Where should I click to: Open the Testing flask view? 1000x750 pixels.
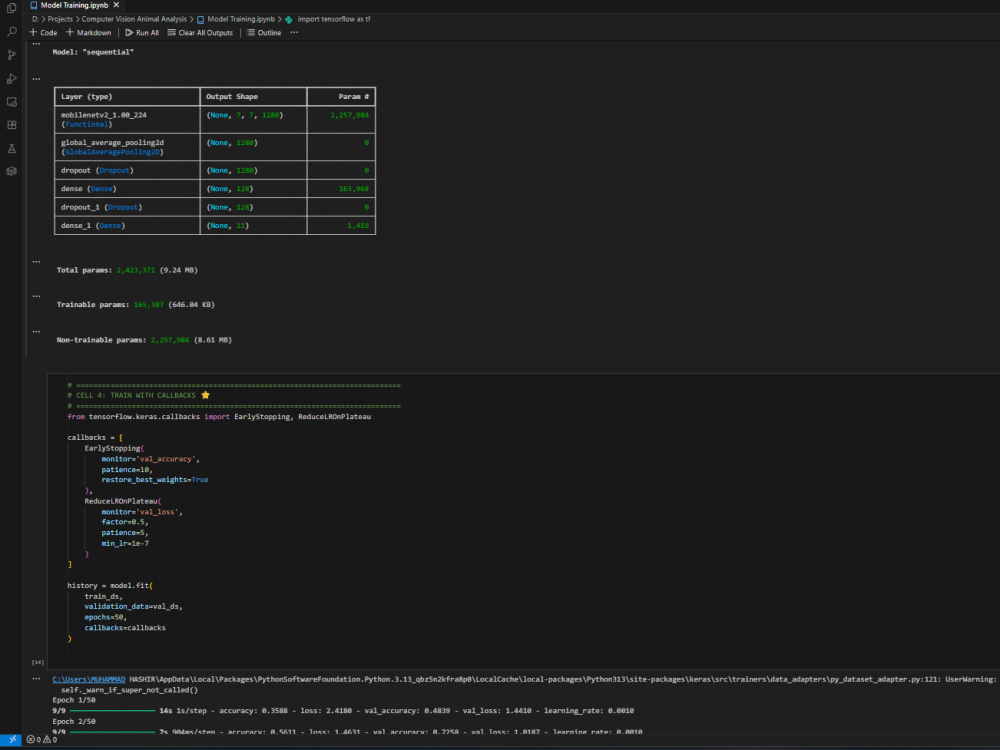(11, 149)
